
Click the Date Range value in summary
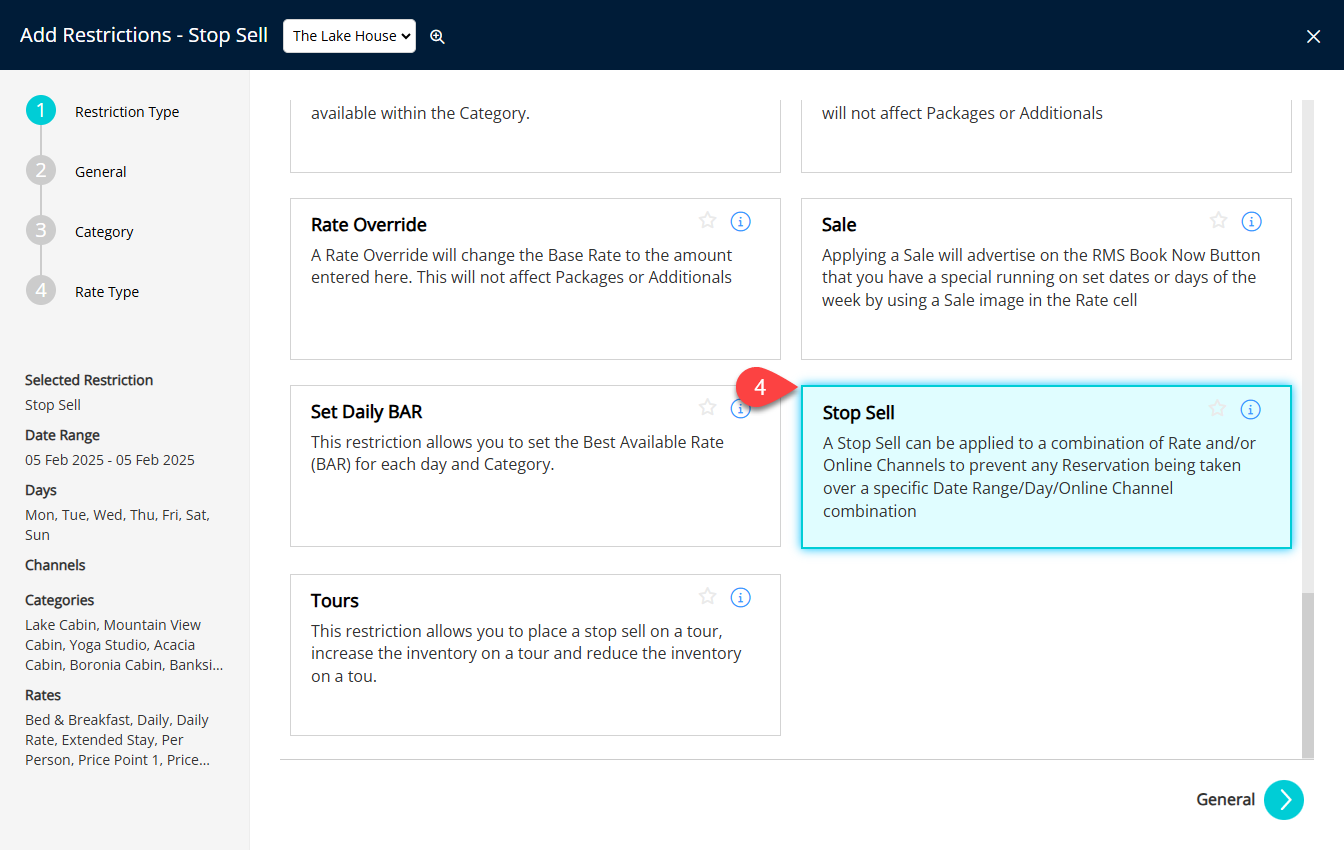[110, 460]
